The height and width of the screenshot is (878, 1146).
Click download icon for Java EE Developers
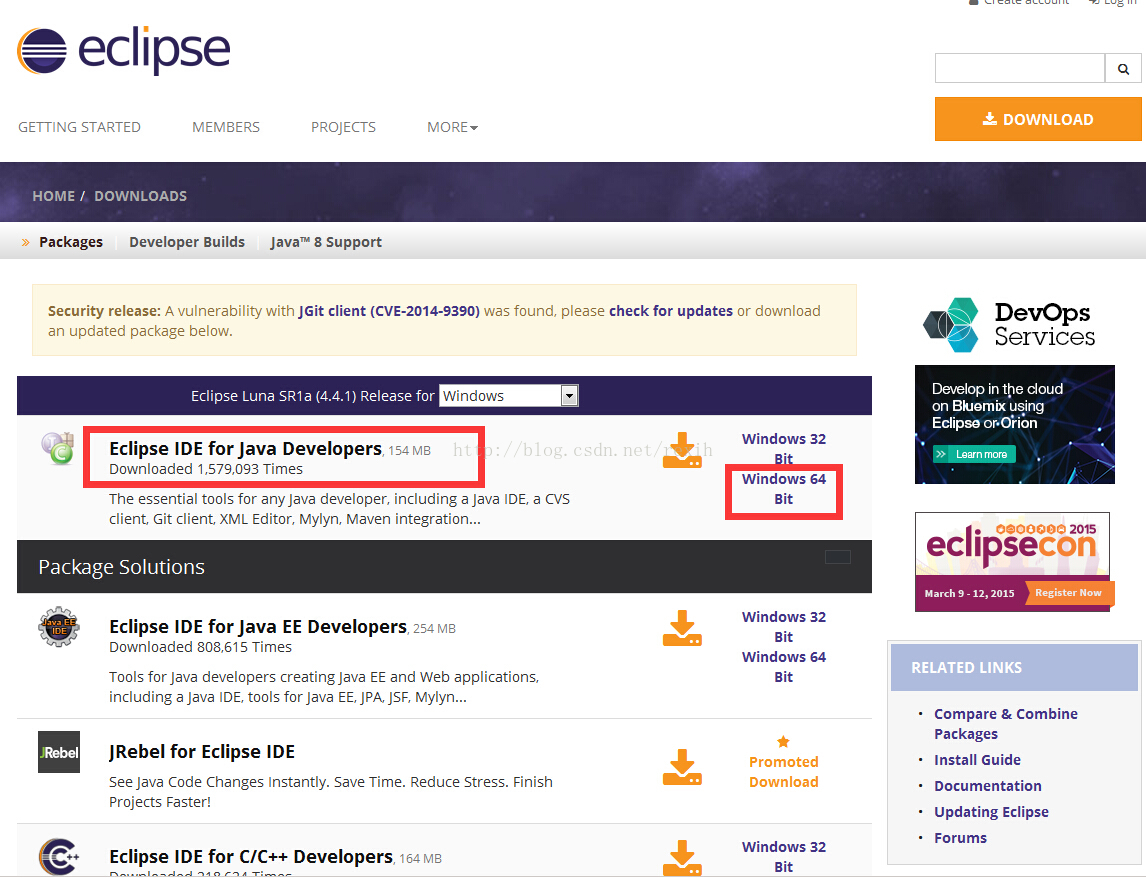point(682,628)
